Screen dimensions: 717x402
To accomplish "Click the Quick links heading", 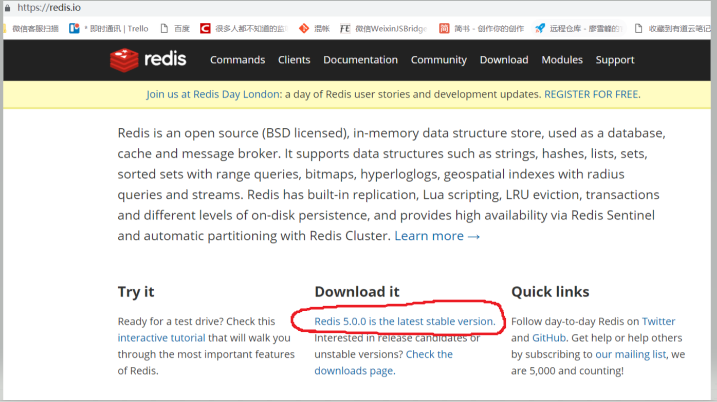I will pos(550,292).
